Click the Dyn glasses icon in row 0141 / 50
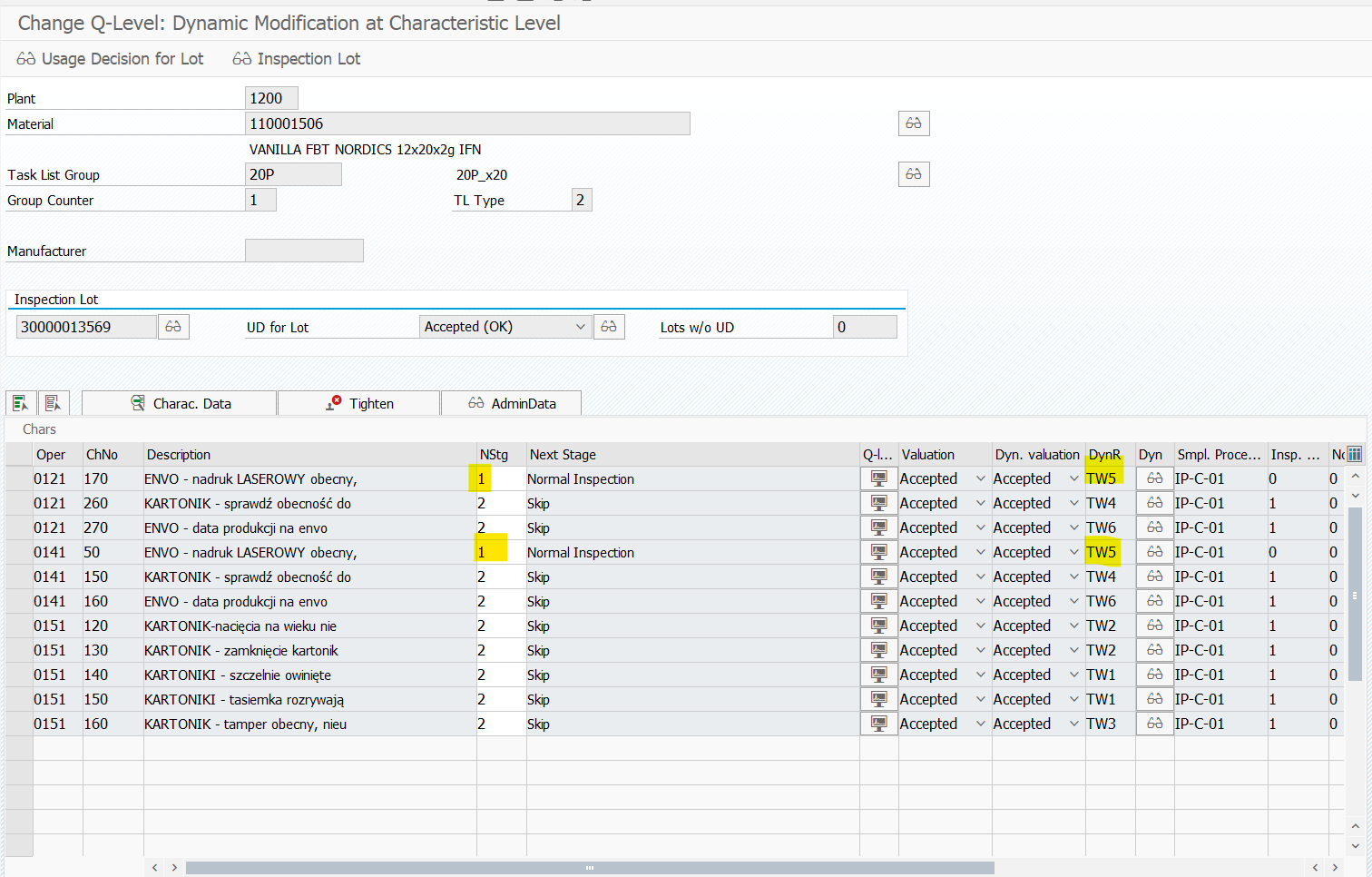Viewport: 1372px width, 877px height. [1154, 552]
